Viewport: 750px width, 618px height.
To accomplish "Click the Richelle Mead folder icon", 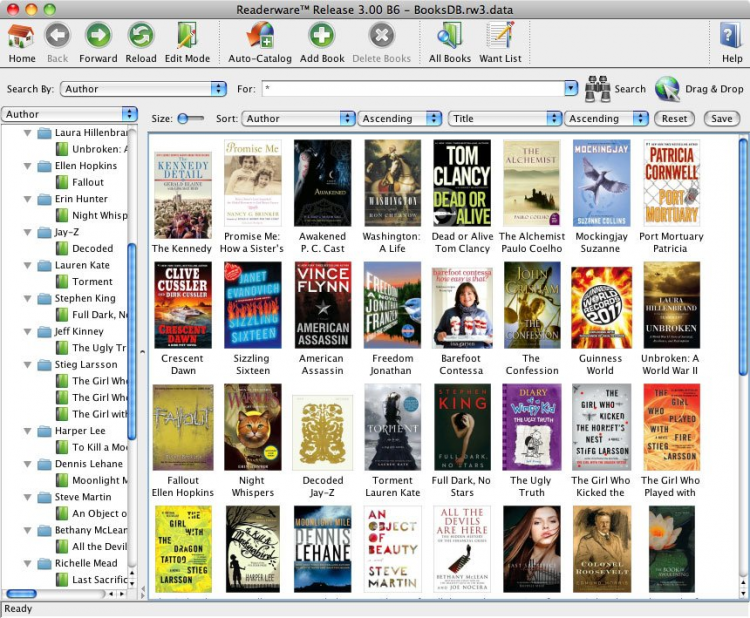I will coord(44,563).
